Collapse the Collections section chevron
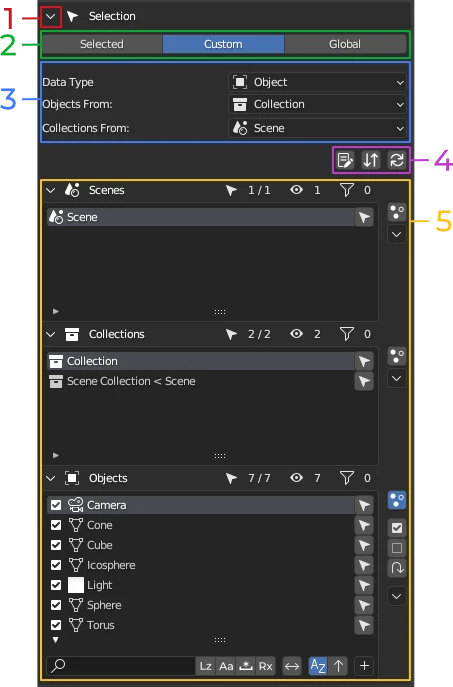The width and height of the screenshot is (453, 687). tap(51, 334)
